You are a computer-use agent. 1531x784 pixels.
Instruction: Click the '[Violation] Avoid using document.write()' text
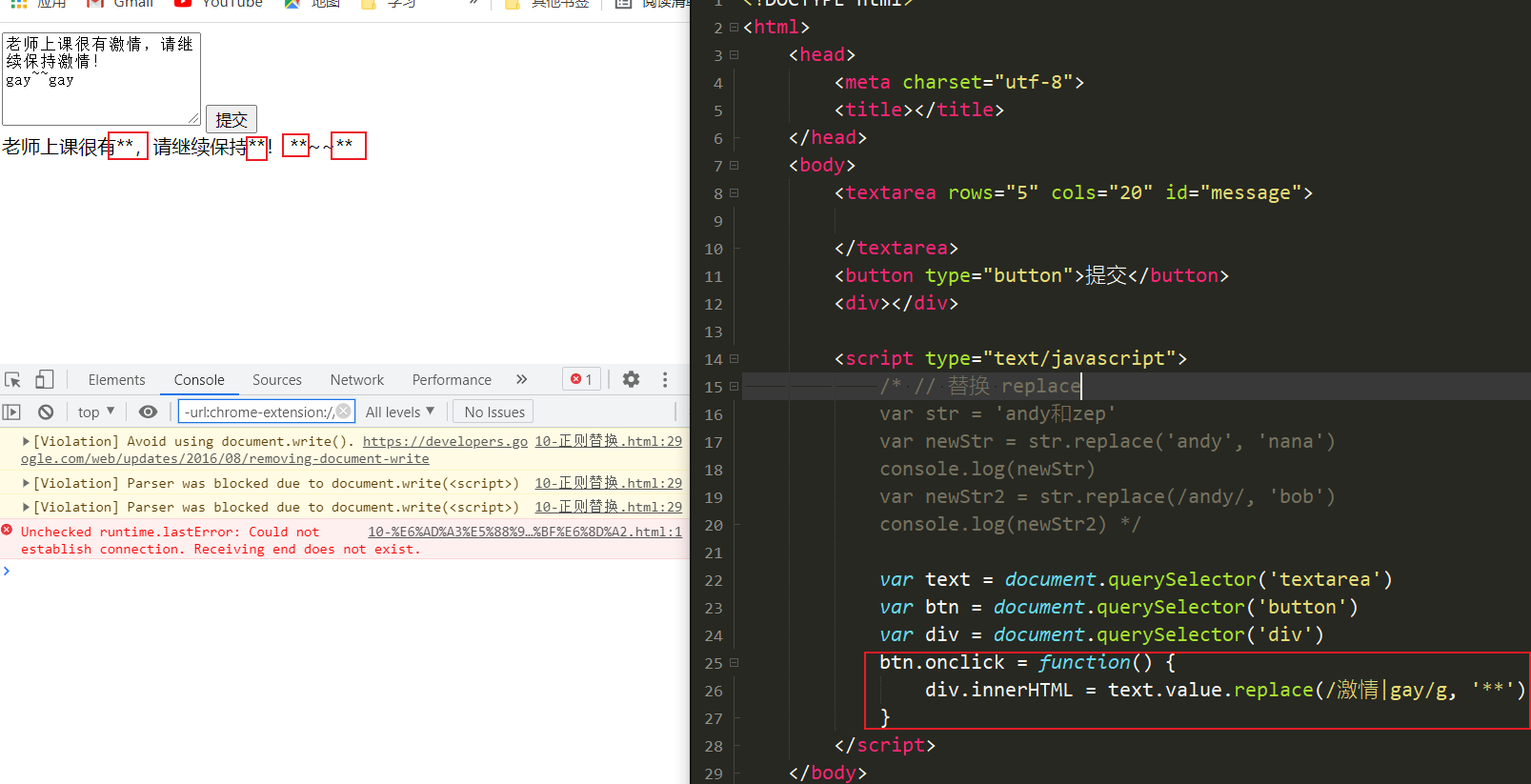(194, 441)
